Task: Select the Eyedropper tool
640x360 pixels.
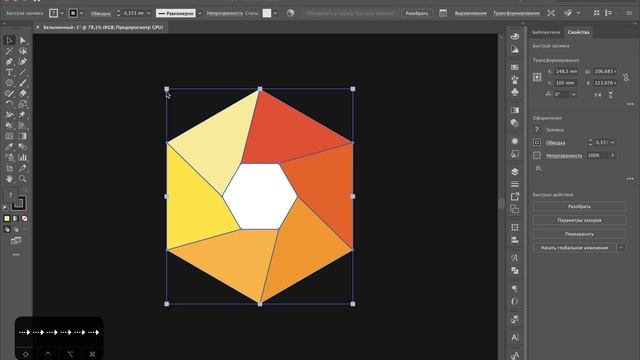Action: tap(9, 147)
